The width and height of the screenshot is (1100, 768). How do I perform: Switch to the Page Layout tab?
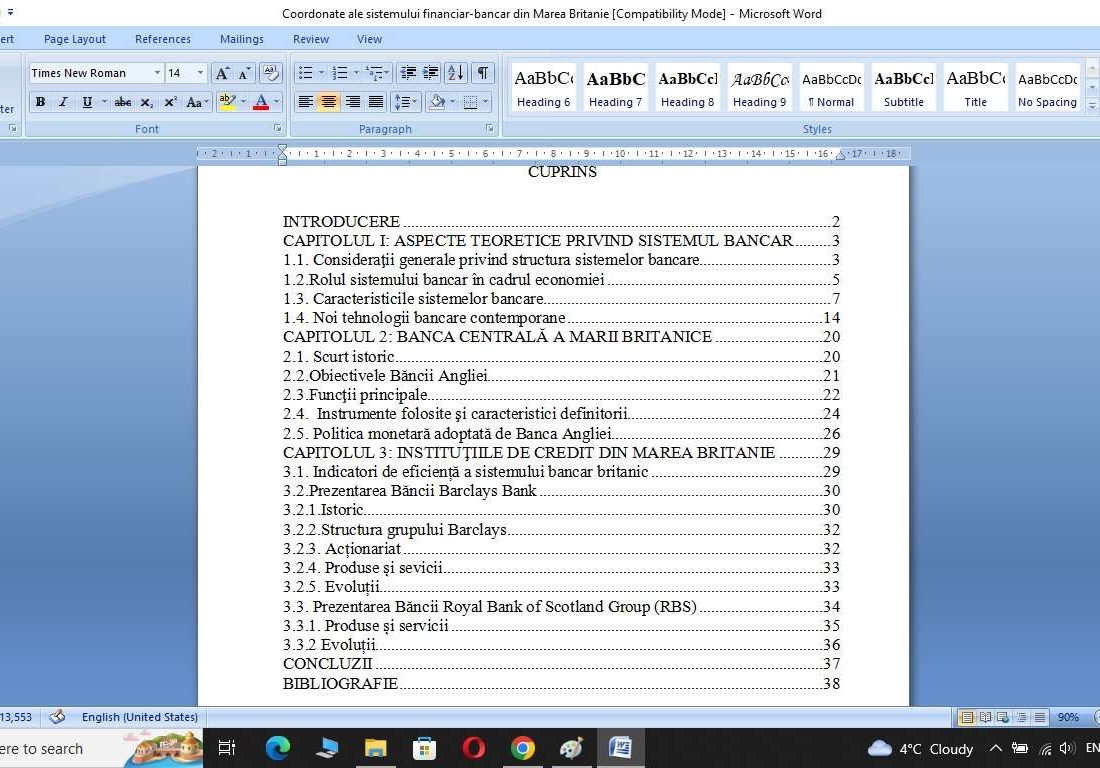tap(75, 39)
